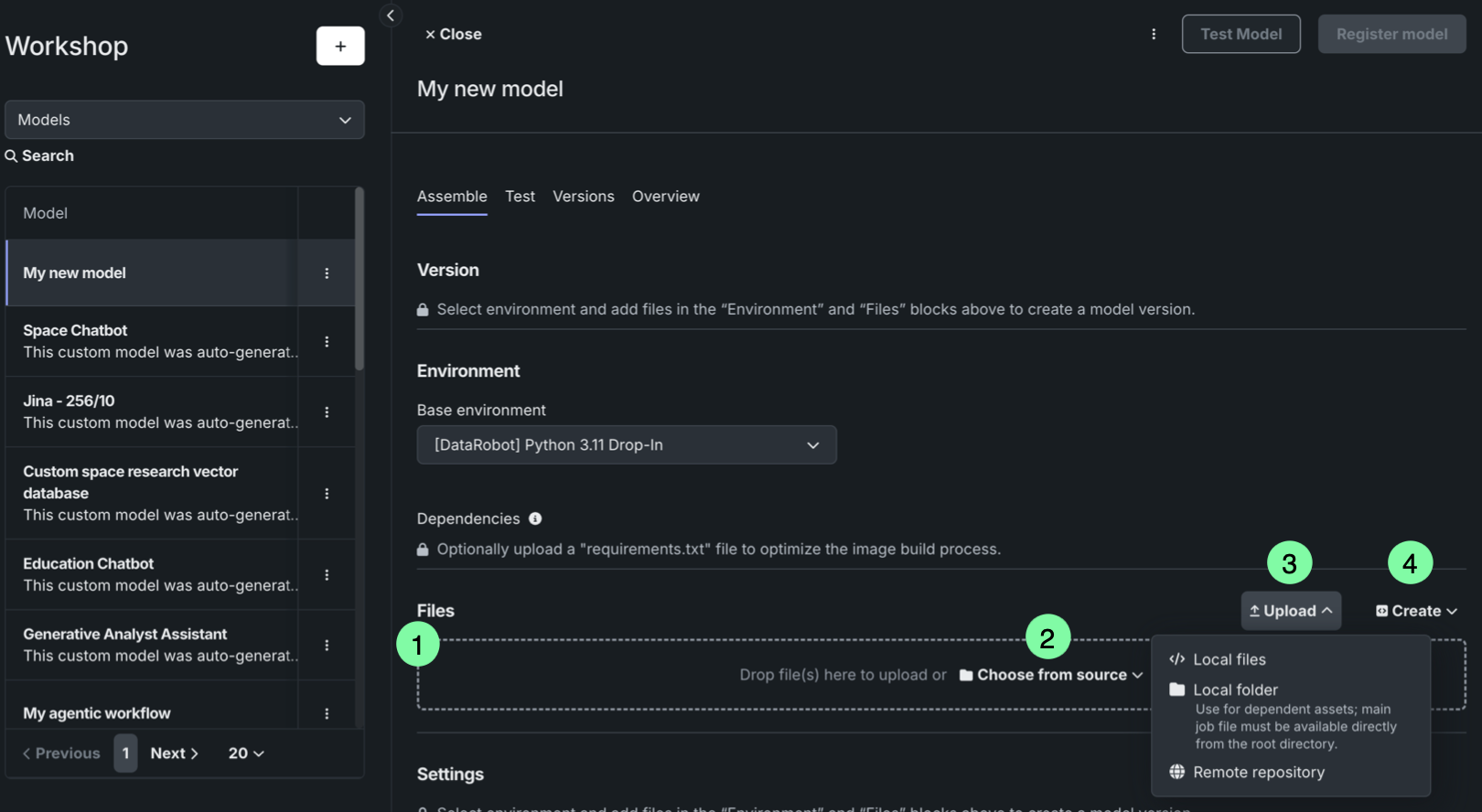Open the kebab menu for Education Chatbot
Viewport: 1482px width, 812px height.
click(x=327, y=575)
